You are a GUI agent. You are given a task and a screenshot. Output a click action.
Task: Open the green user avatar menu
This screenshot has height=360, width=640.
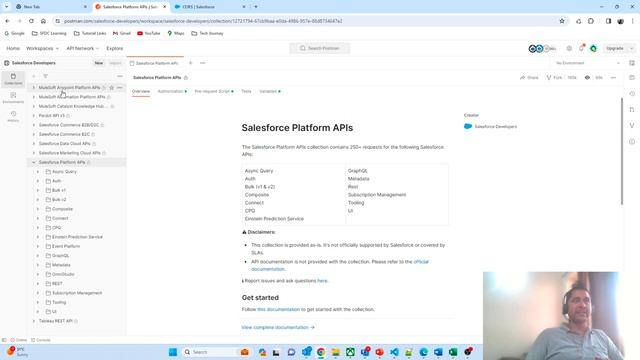593,49
